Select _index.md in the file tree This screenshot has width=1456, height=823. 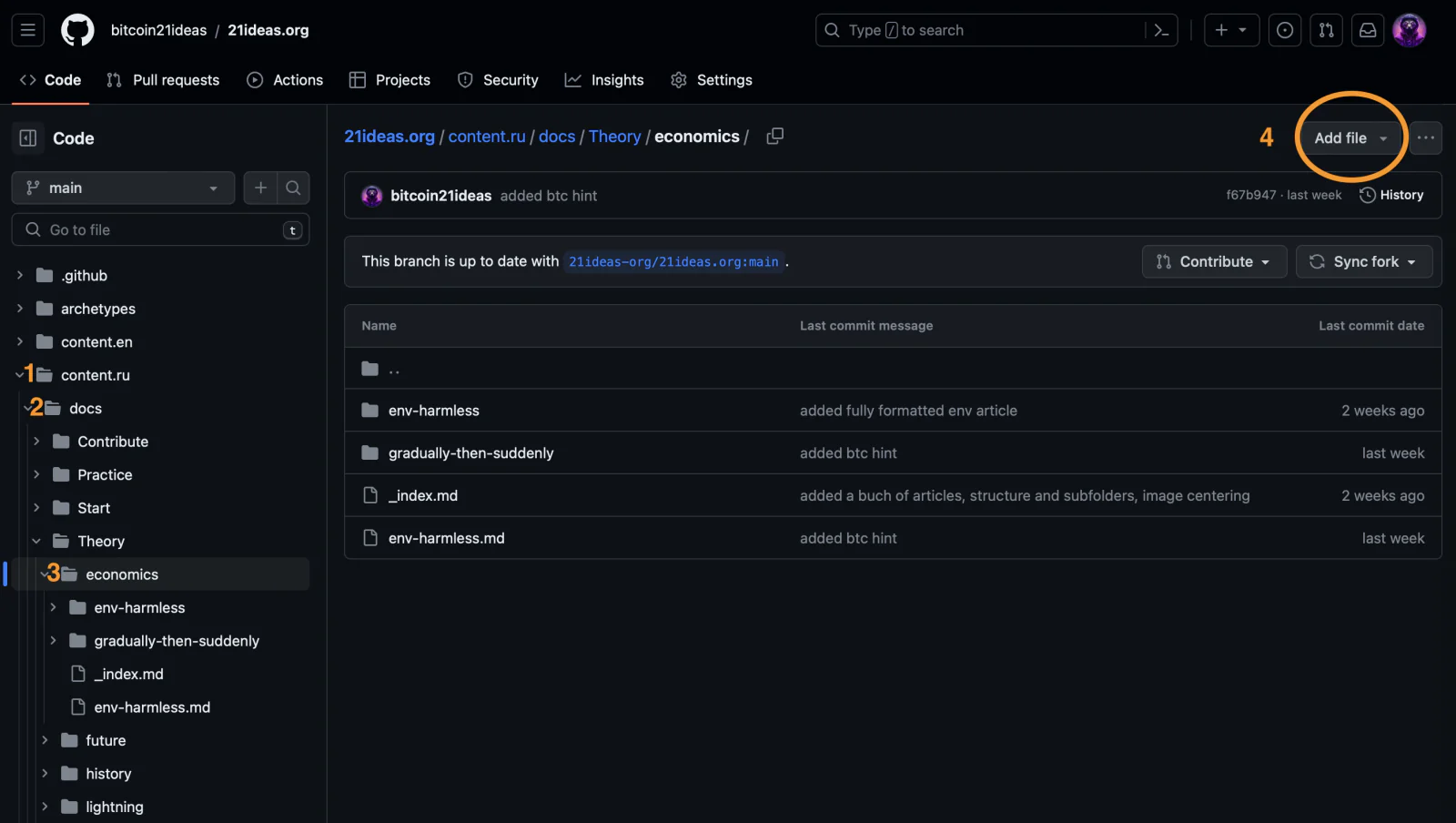129,674
